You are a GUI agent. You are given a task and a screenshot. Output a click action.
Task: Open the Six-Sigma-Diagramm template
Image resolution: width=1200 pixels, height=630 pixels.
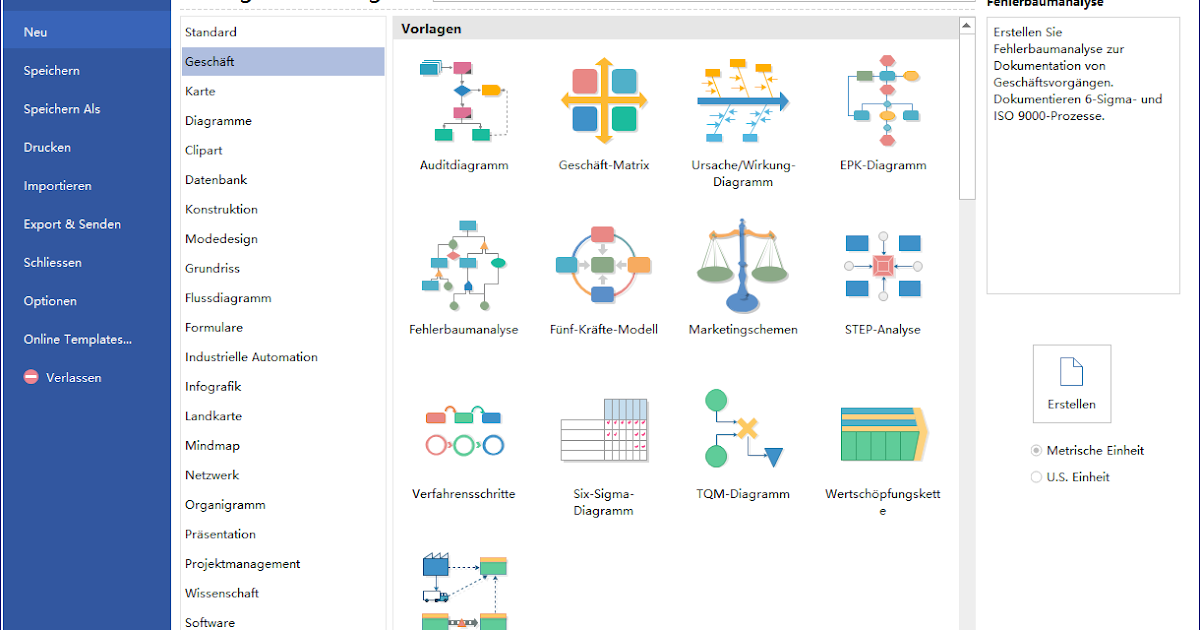tap(603, 430)
